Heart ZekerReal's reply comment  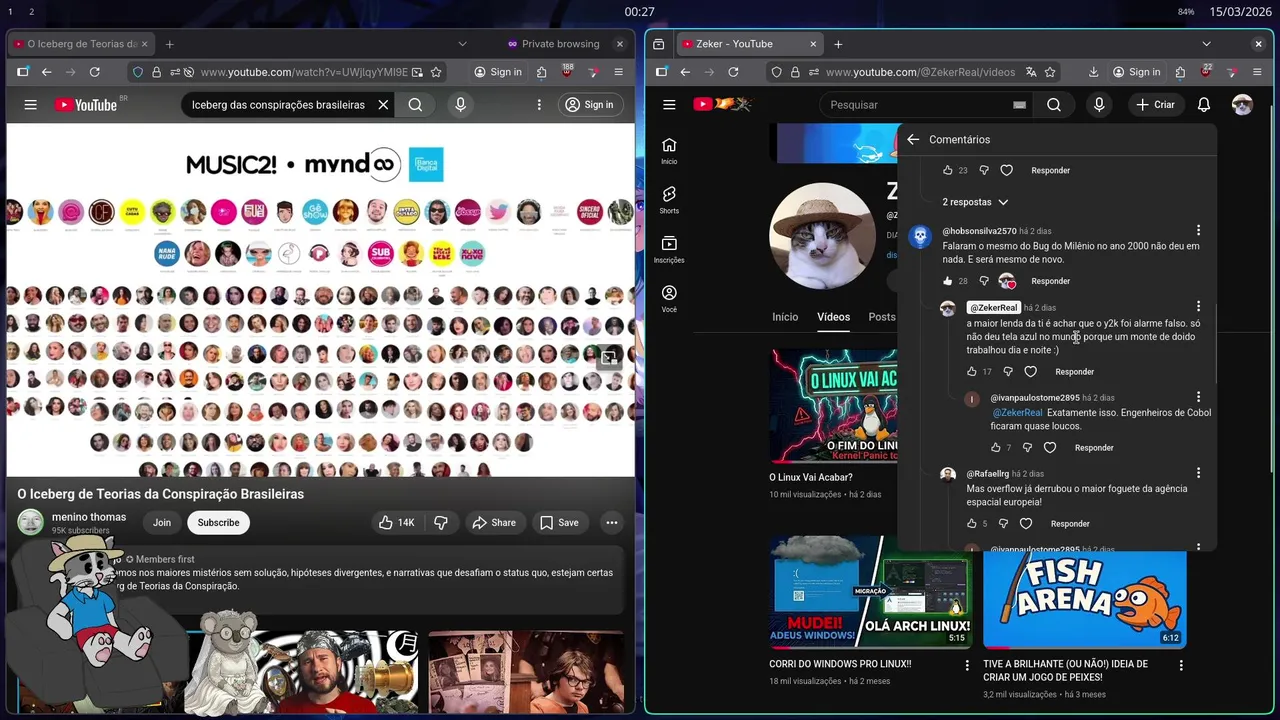click(x=1031, y=372)
